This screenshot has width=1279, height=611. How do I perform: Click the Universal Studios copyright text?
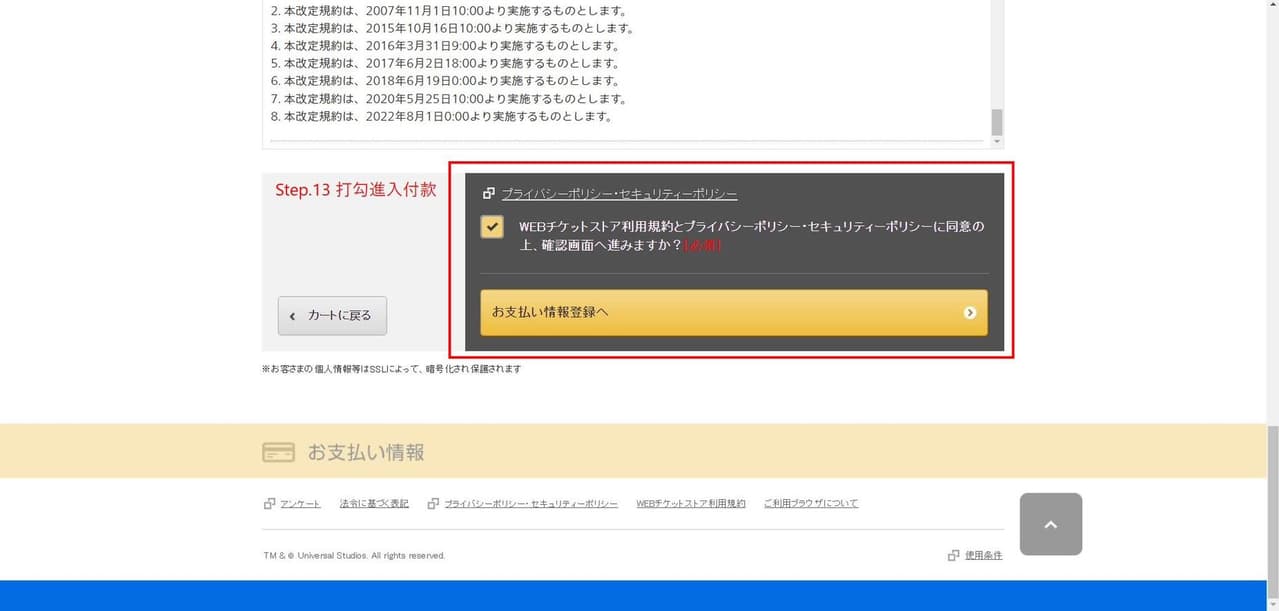(354, 556)
